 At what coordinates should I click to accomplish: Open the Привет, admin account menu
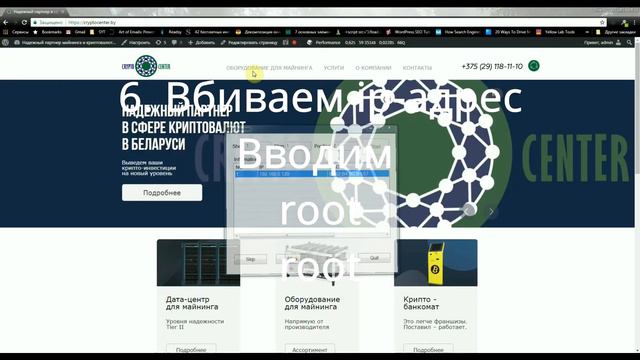602,42
